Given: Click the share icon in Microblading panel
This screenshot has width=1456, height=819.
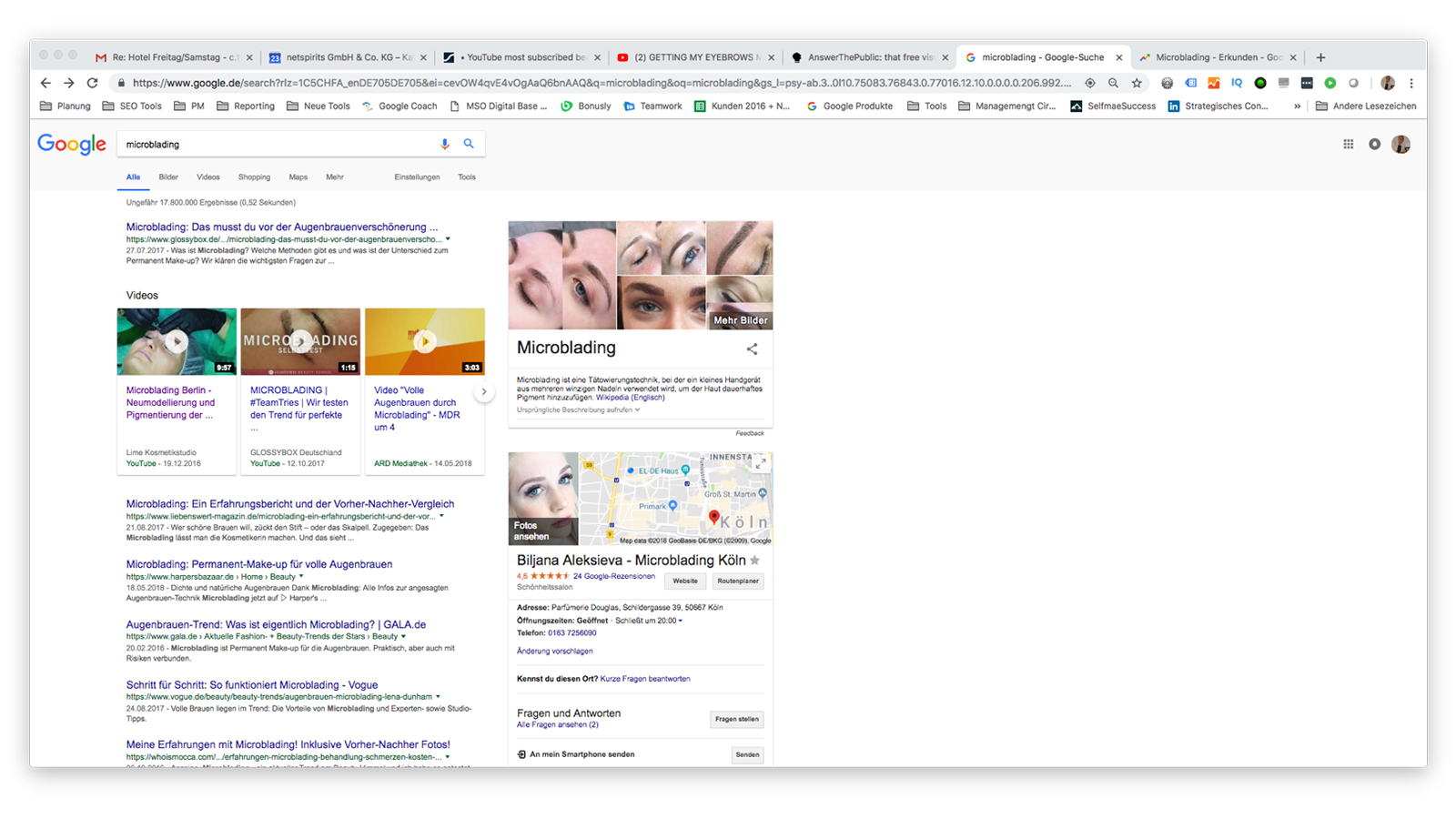Looking at the screenshot, I should pyautogui.click(x=752, y=349).
